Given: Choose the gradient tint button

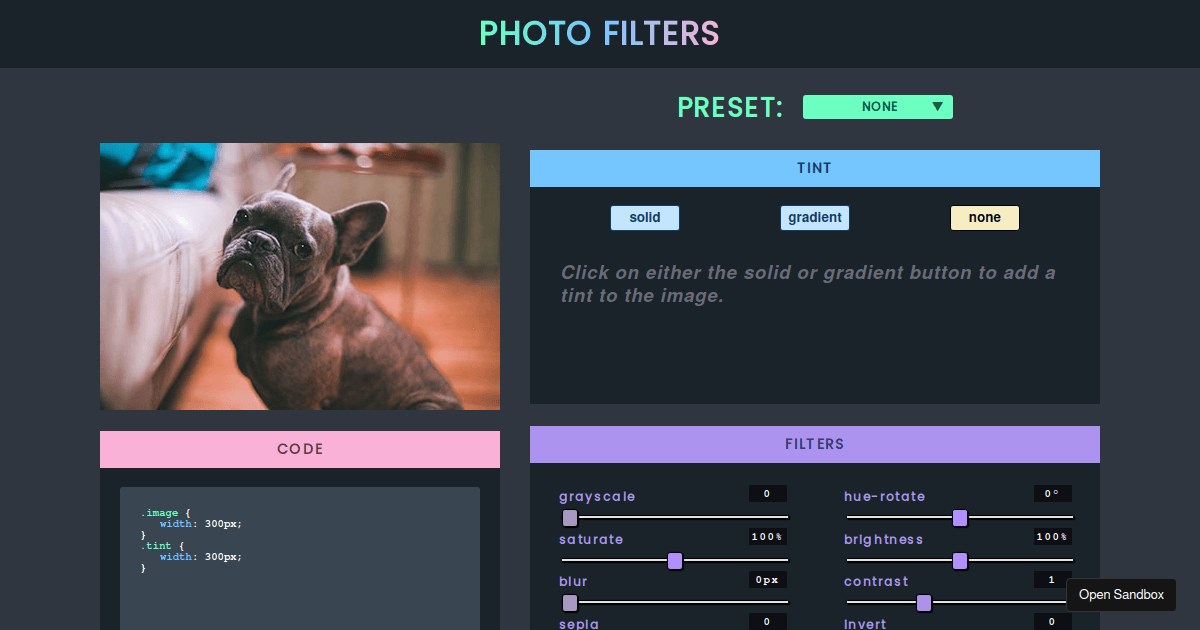Looking at the screenshot, I should 815,218.
